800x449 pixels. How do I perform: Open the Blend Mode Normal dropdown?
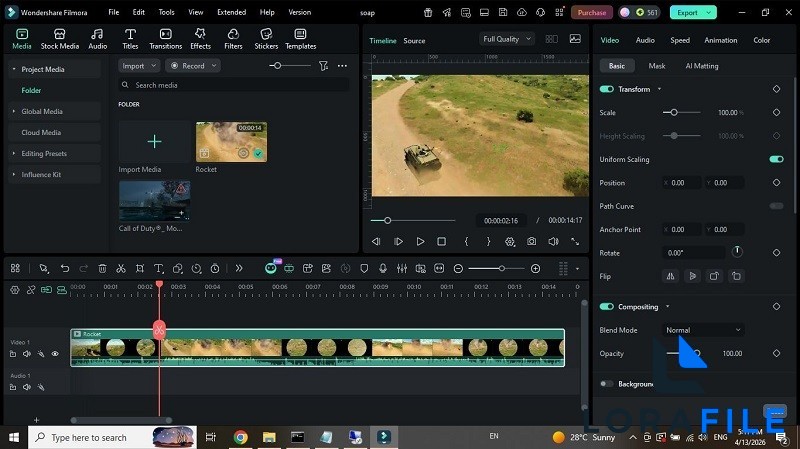tap(703, 330)
